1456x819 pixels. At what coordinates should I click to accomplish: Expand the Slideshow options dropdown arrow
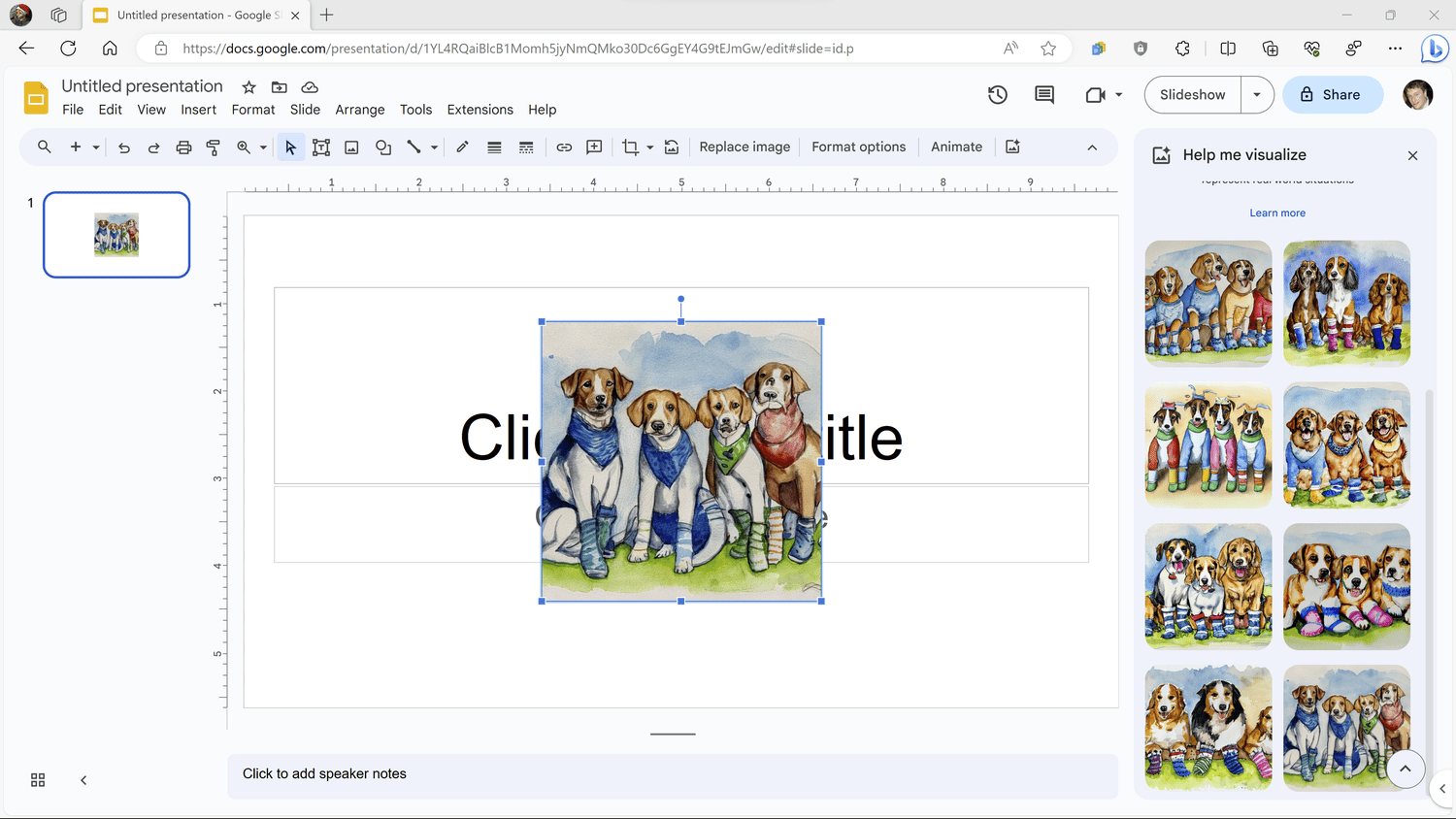pyautogui.click(x=1257, y=95)
